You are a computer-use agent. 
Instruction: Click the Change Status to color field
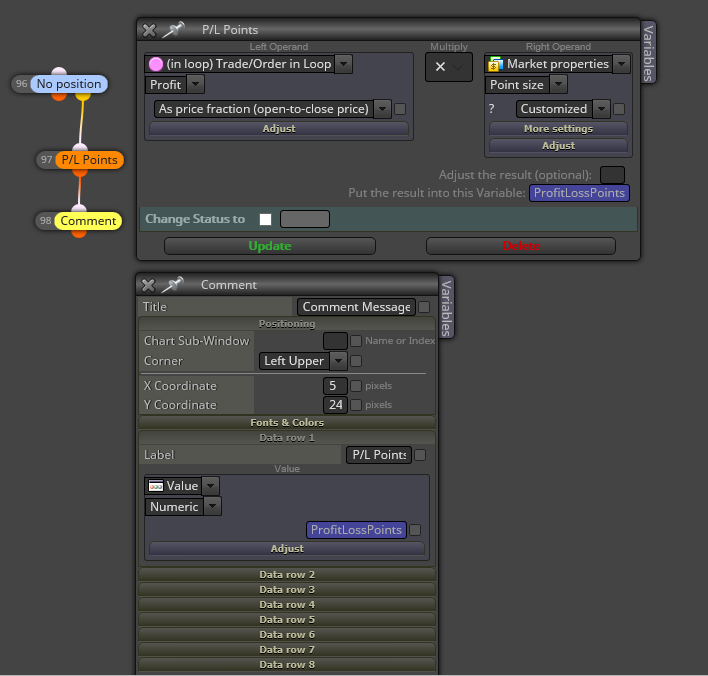pyautogui.click(x=305, y=219)
